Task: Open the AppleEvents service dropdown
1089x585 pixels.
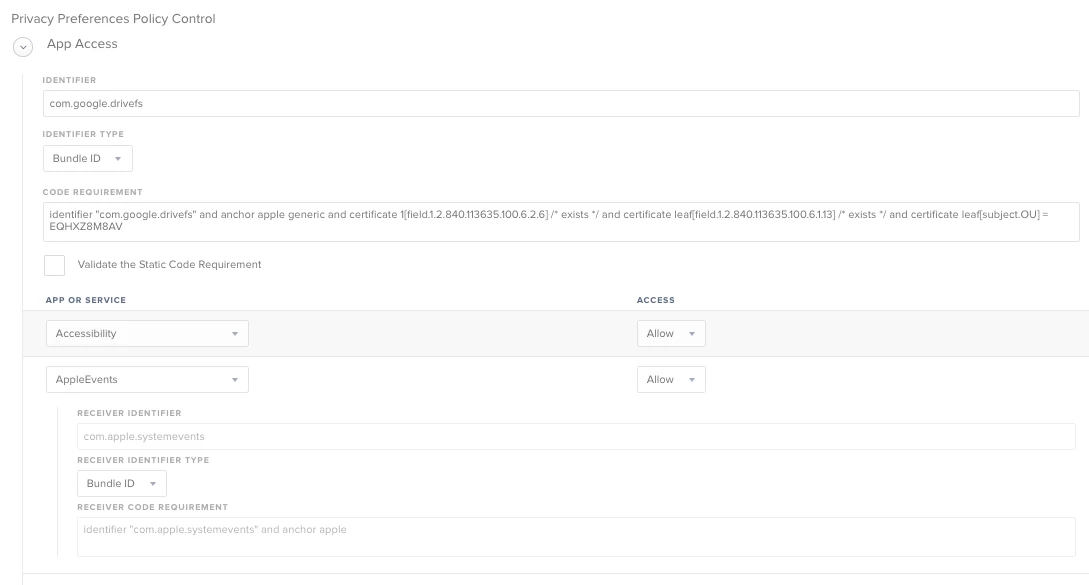Action: (x=147, y=379)
